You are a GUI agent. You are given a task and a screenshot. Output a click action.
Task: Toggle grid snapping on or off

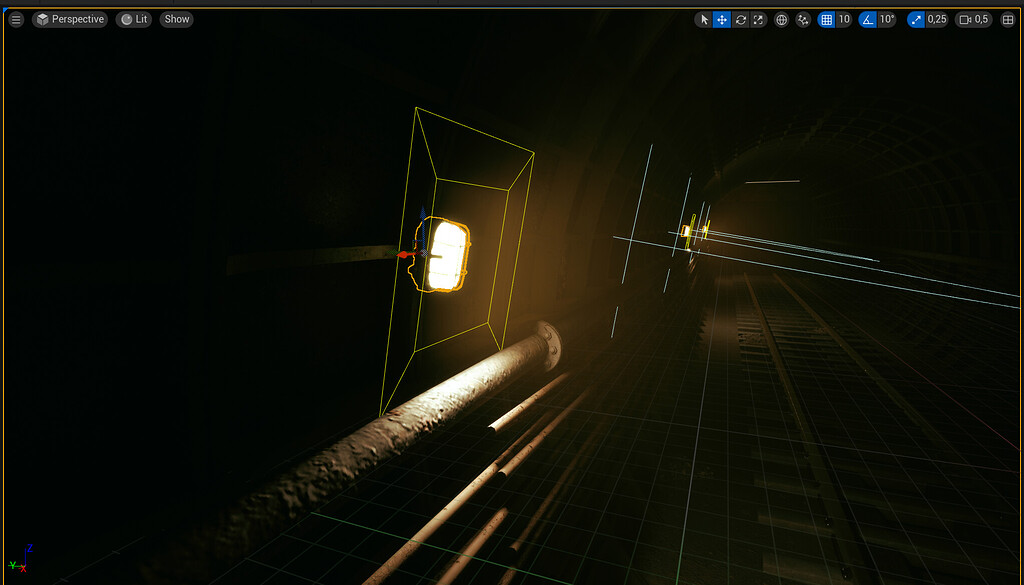click(x=826, y=19)
